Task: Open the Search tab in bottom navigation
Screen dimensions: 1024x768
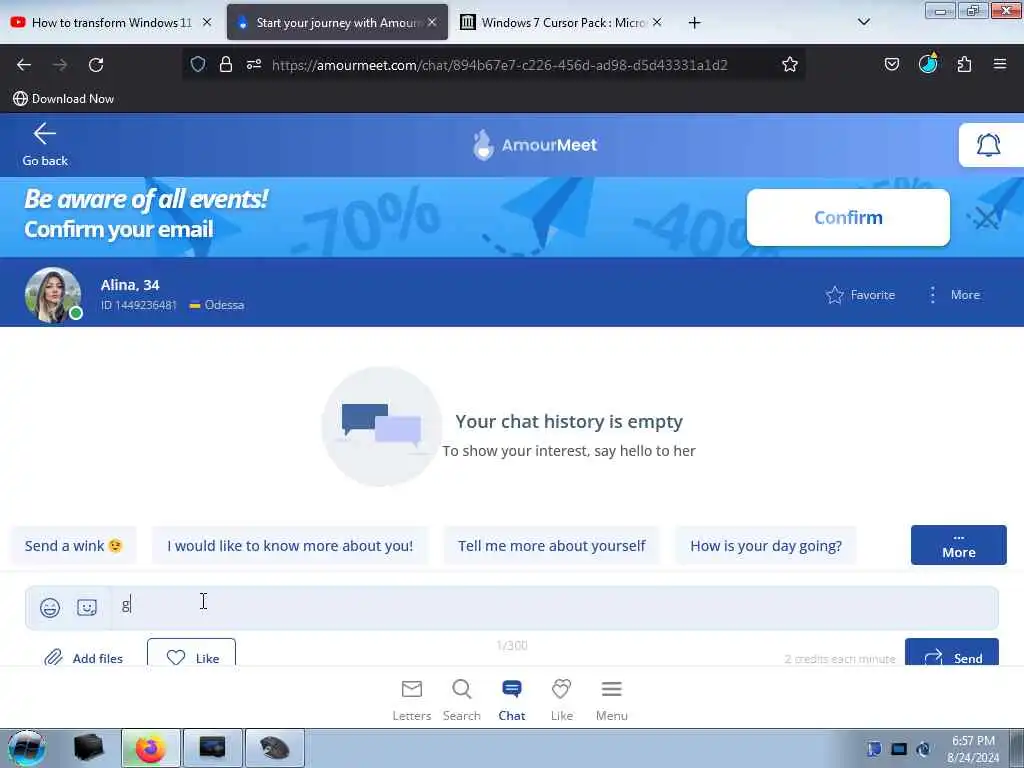Action: 462,700
